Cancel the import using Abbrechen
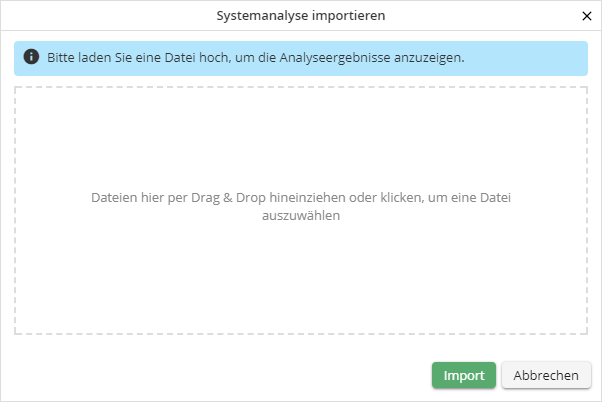The image size is (602, 402). pyautogui.click(x=546, y=375)
